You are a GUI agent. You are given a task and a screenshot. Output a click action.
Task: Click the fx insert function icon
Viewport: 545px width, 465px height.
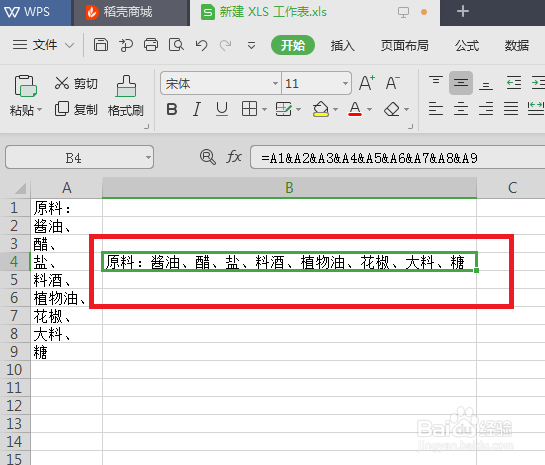(x=234, y=157)
